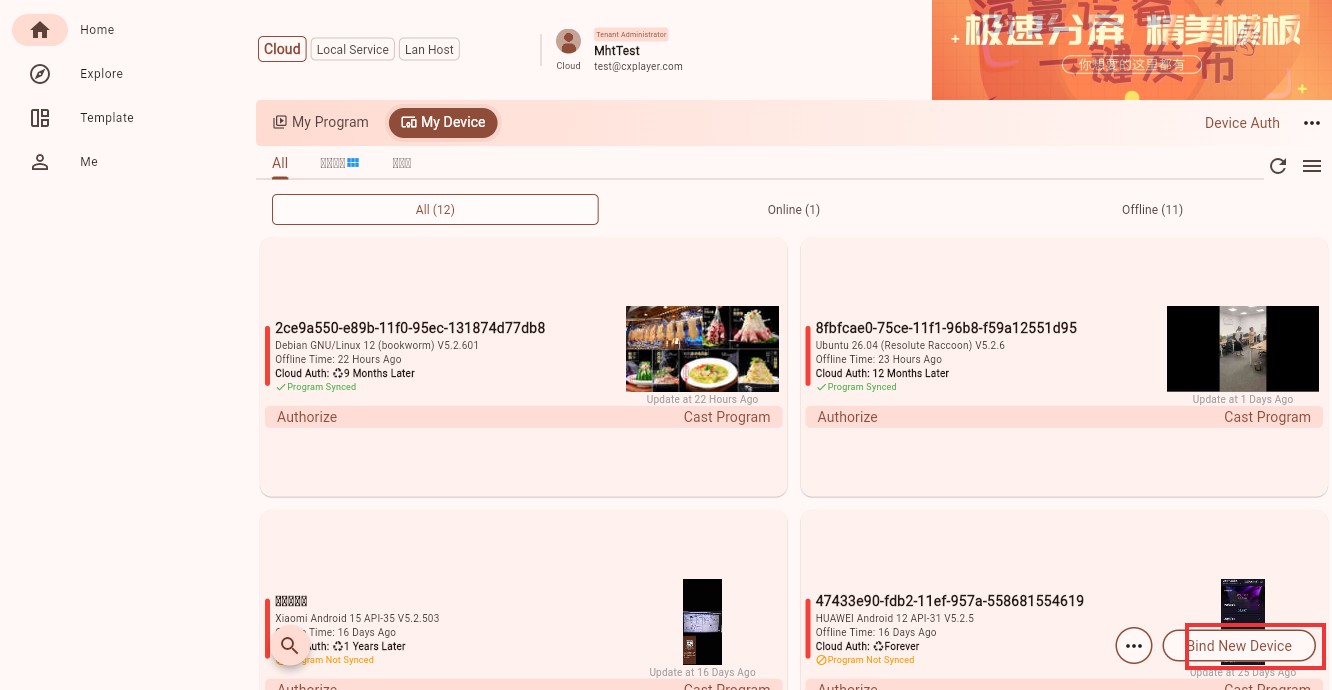Click the floating search magnifier button
The image size is (1332, 690).
tap(290, 646)
